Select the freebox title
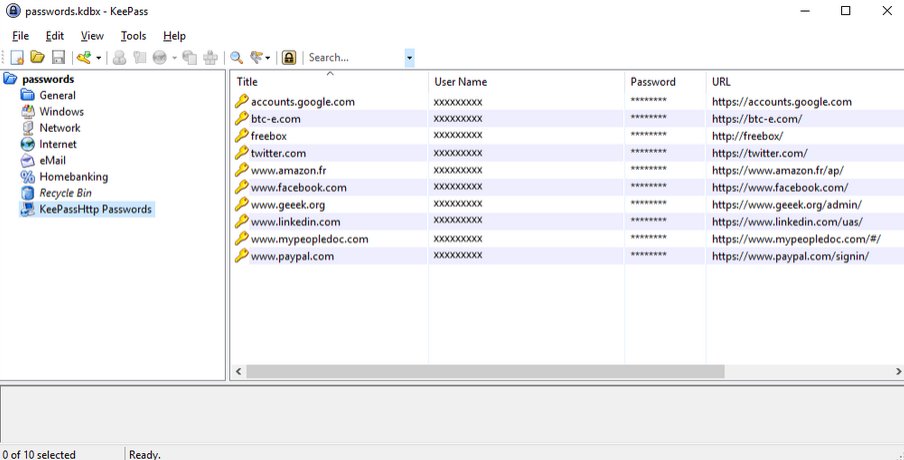 [269, 136]
